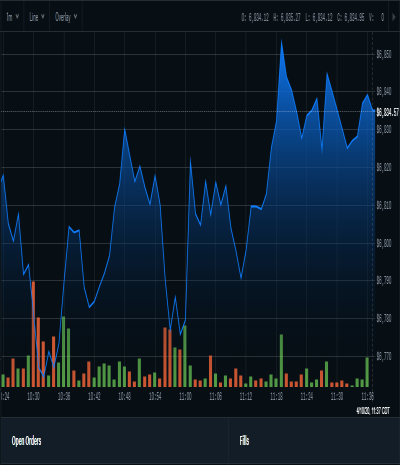Select the $6,800 price axis label

pos(384,243)
